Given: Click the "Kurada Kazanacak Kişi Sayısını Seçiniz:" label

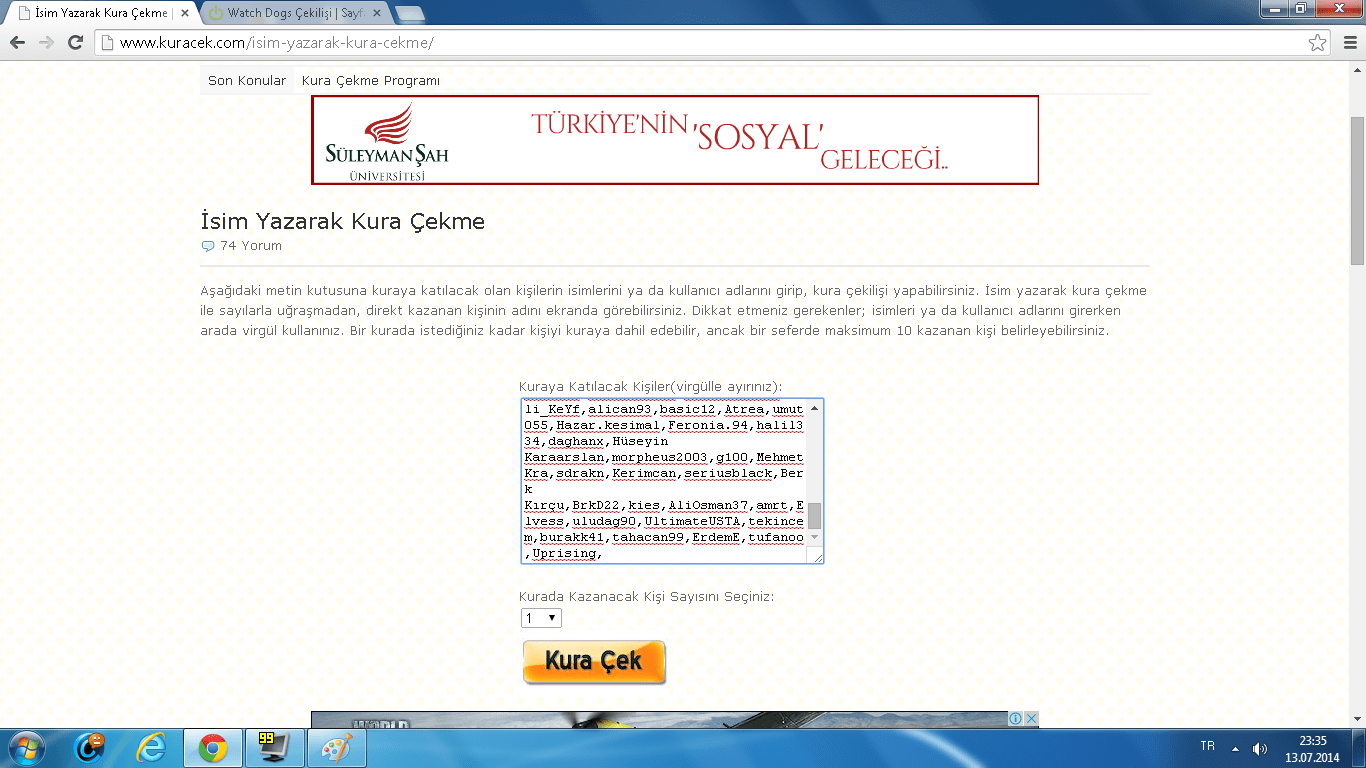Looking at the screenshot, I should coord(647,597).
